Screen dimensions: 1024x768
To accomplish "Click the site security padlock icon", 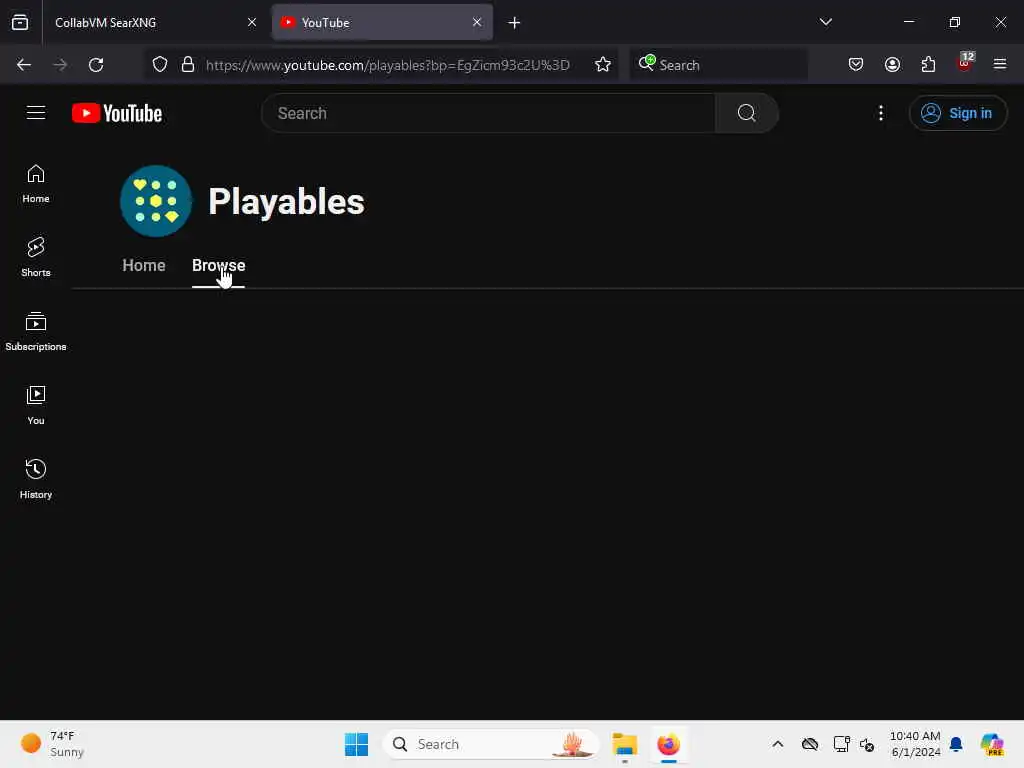I will (188, 65).
